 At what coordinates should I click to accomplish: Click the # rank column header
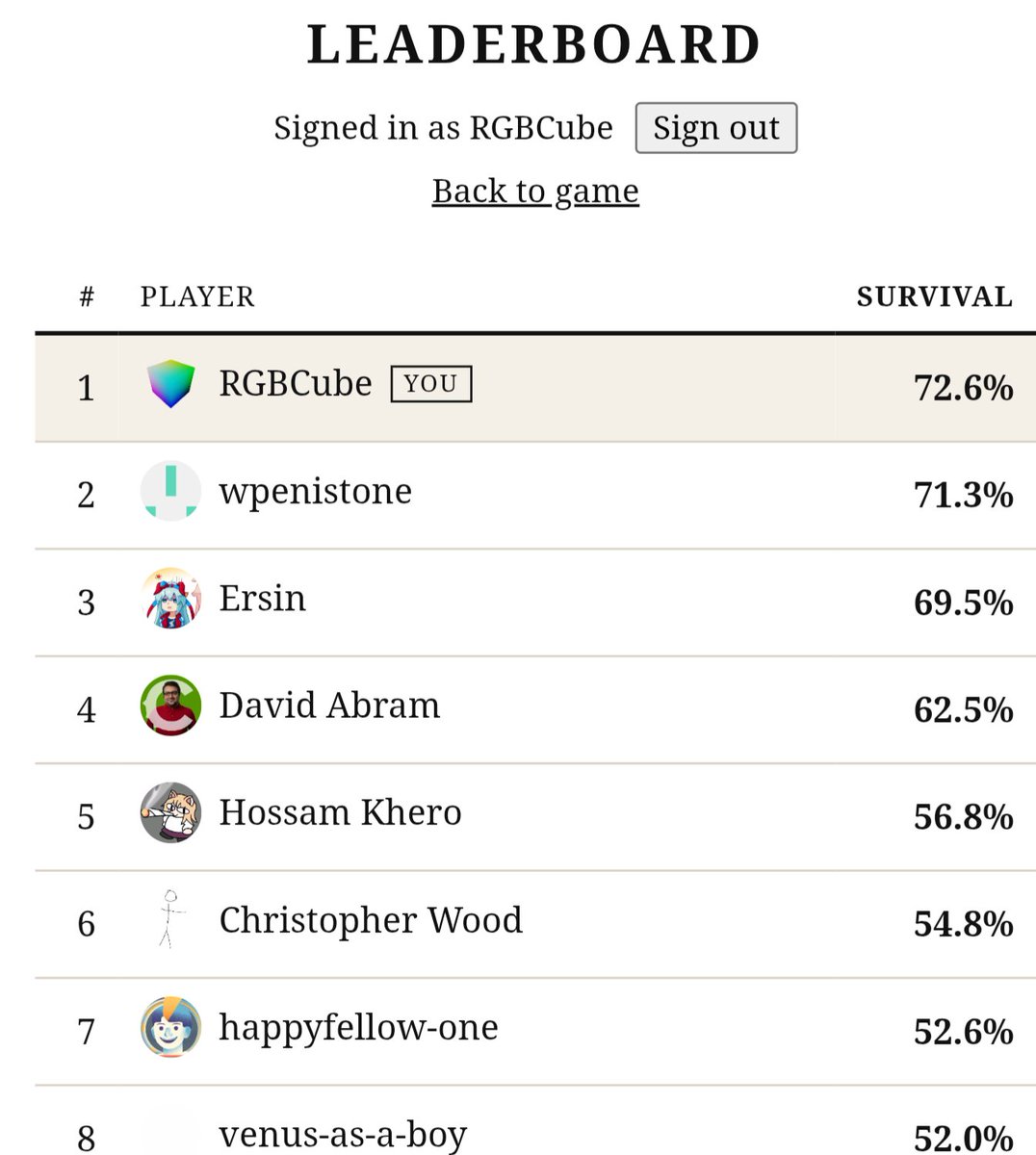(x=87, y=296)
